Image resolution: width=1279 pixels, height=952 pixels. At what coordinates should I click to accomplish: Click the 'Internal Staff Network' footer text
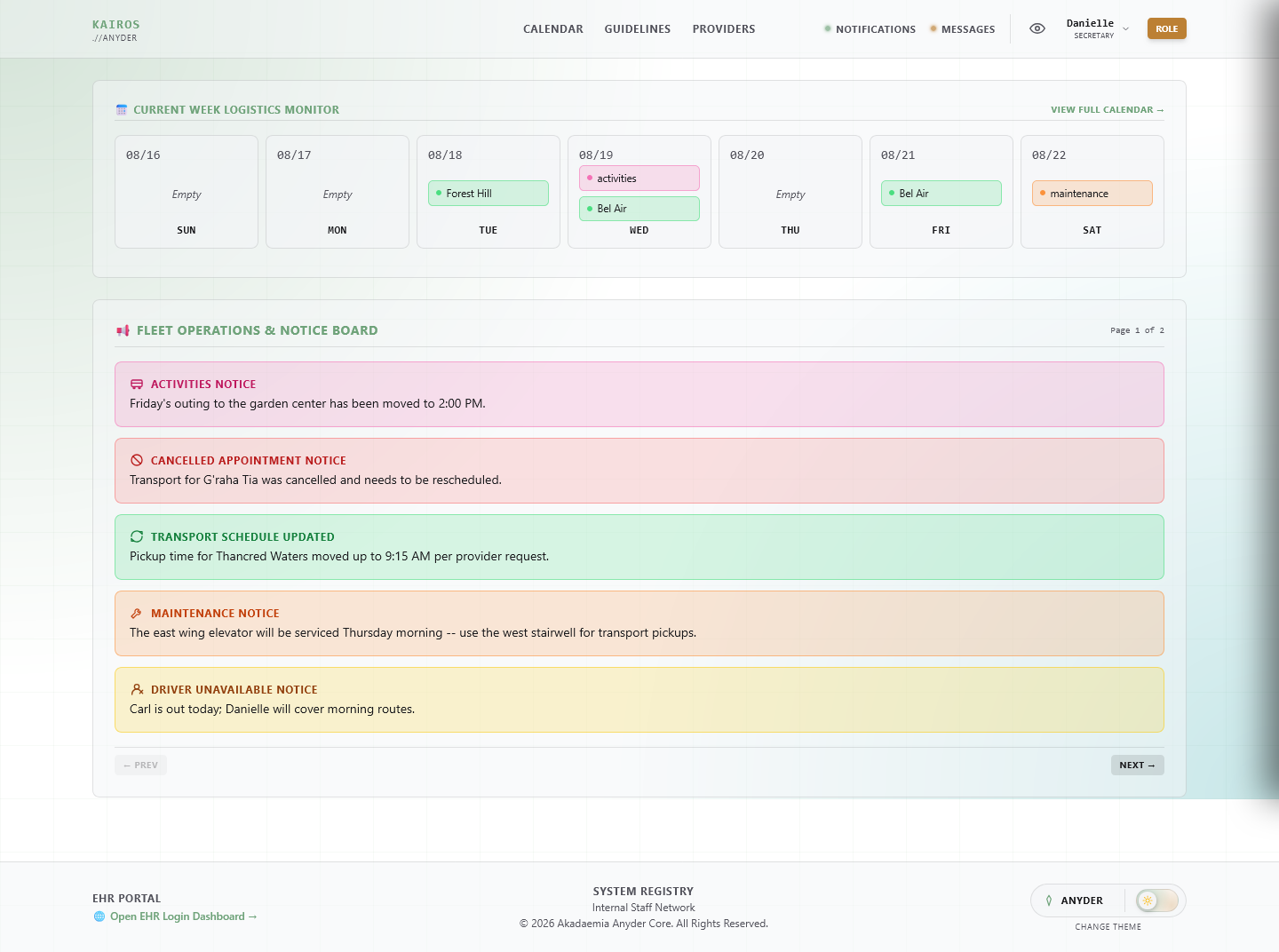644,908
